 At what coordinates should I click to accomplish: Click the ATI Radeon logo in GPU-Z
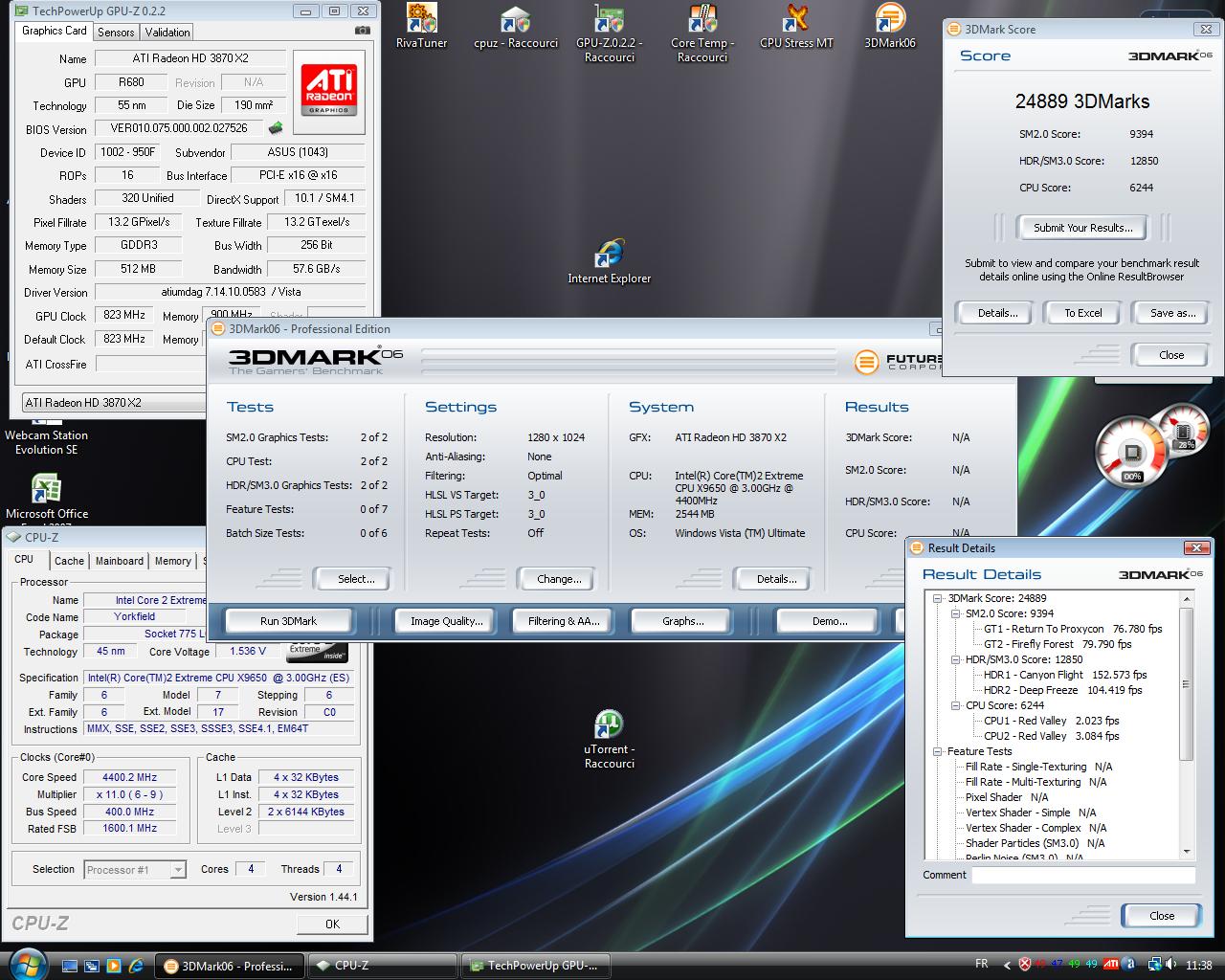coord(329,91)
